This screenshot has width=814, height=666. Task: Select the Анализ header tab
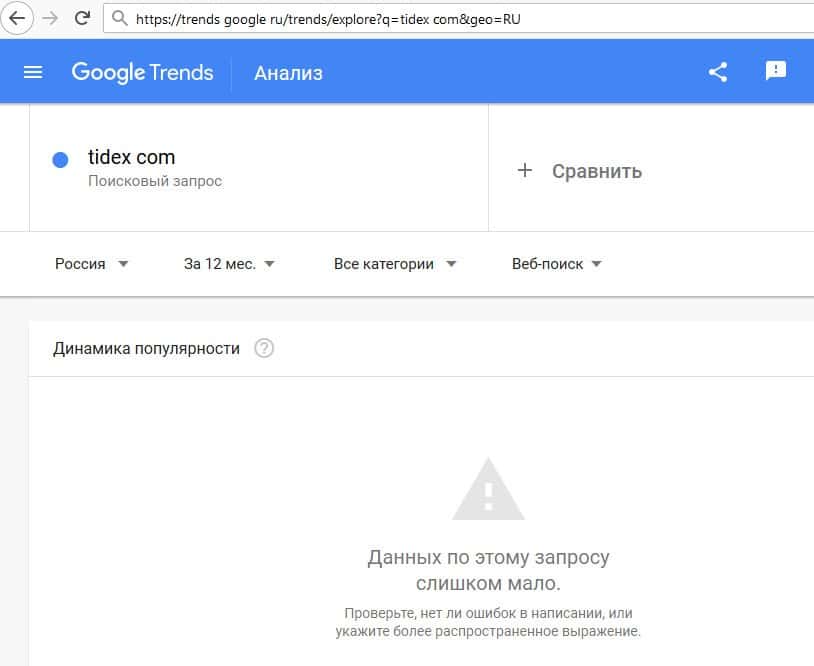(288, 73)
